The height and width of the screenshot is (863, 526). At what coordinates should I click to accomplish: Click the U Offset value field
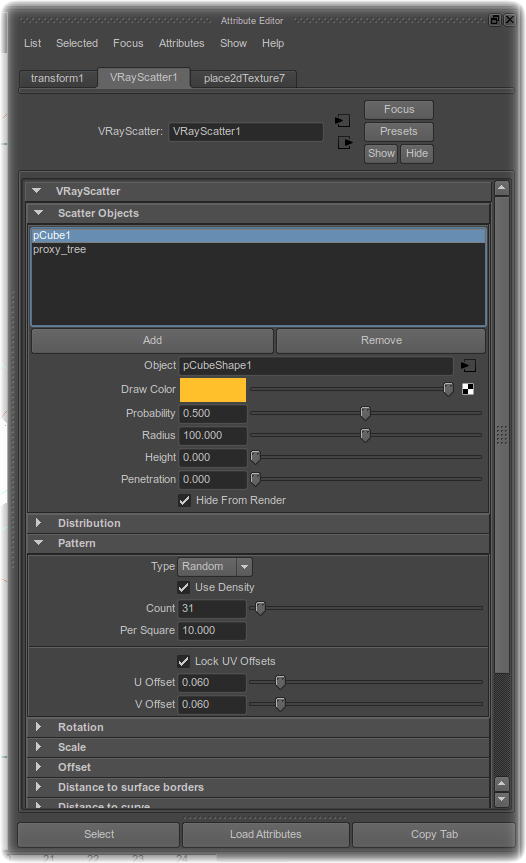click(x=212, y=682)
